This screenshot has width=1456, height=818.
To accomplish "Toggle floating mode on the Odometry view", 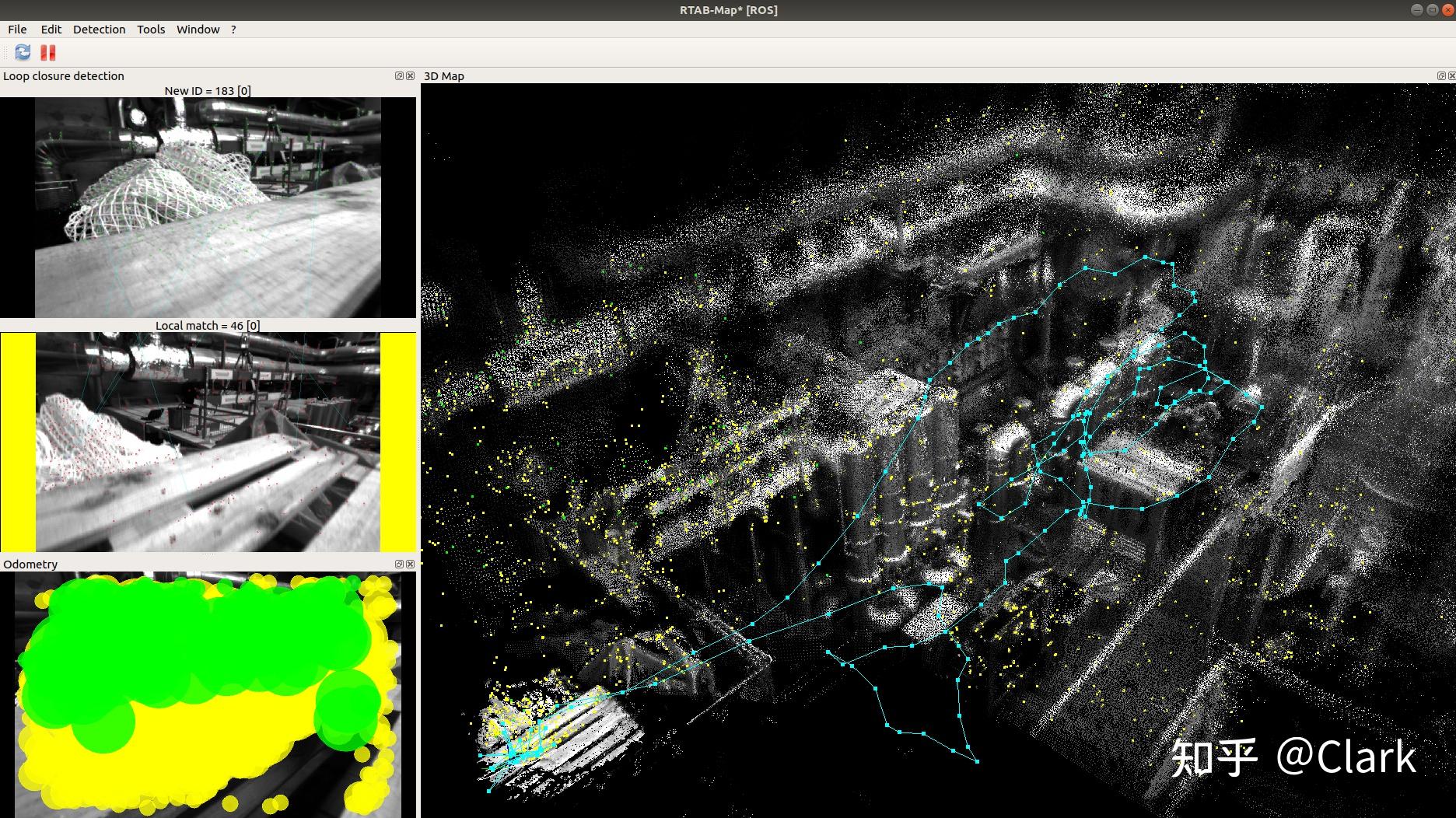I will 398,564.
